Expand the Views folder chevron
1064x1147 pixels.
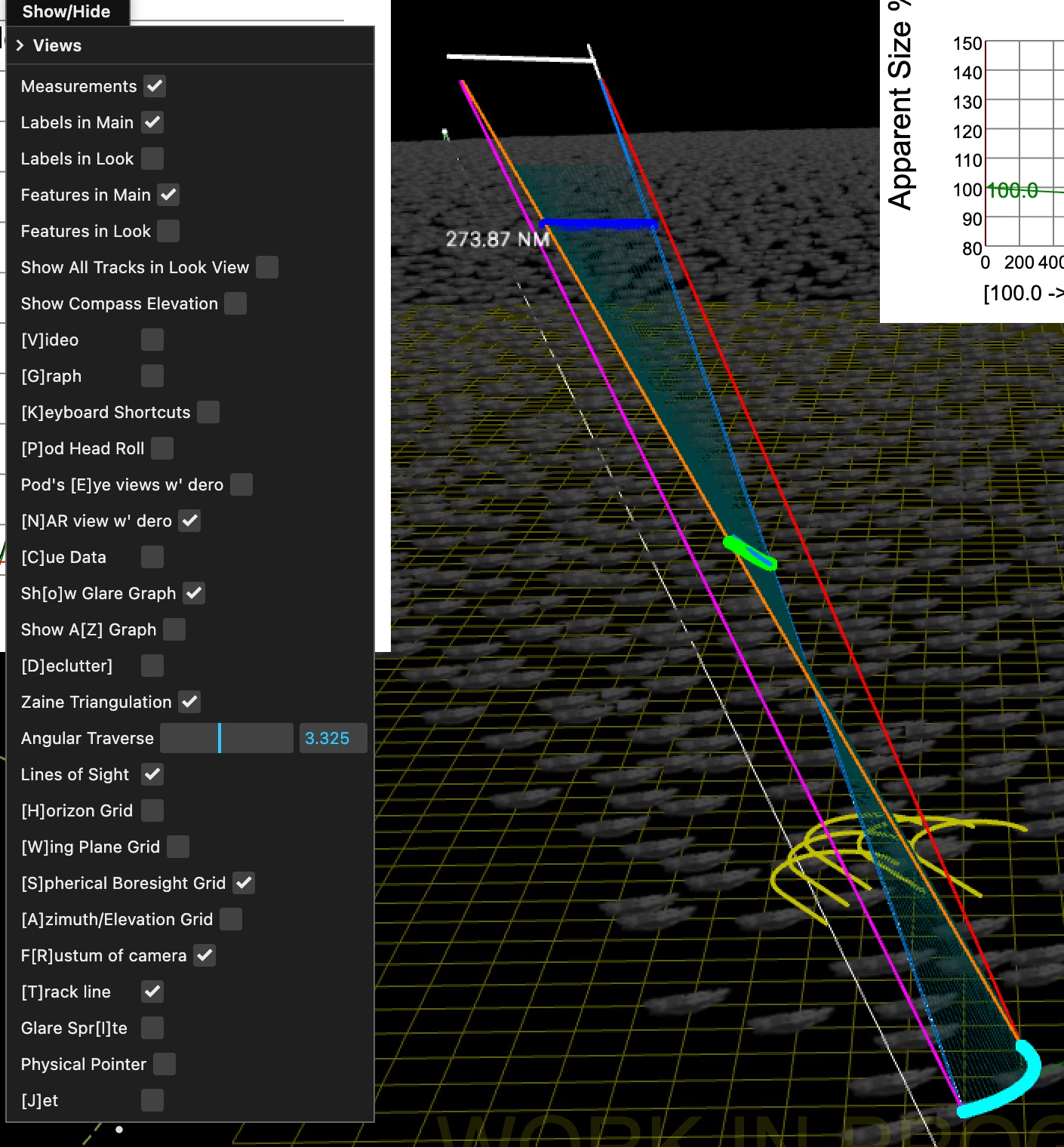[x=20, y=46]
